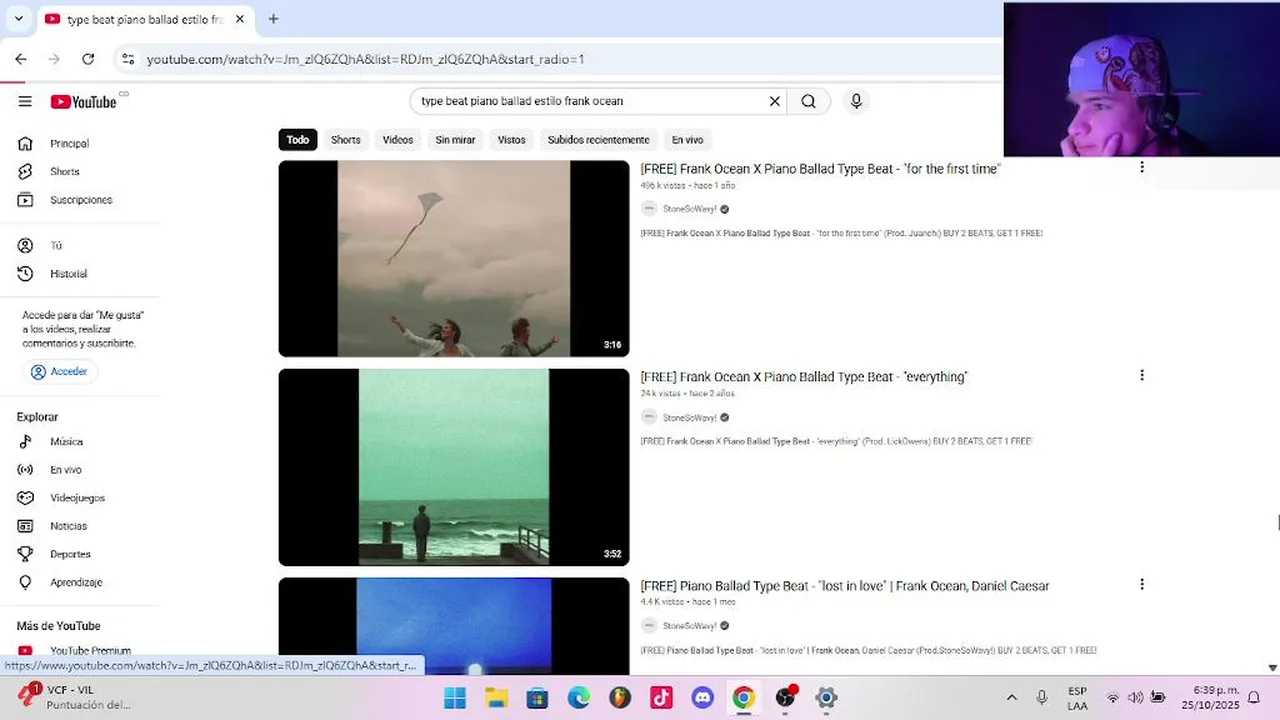Click the title "for the first time" beat

[x=820, y=169]
